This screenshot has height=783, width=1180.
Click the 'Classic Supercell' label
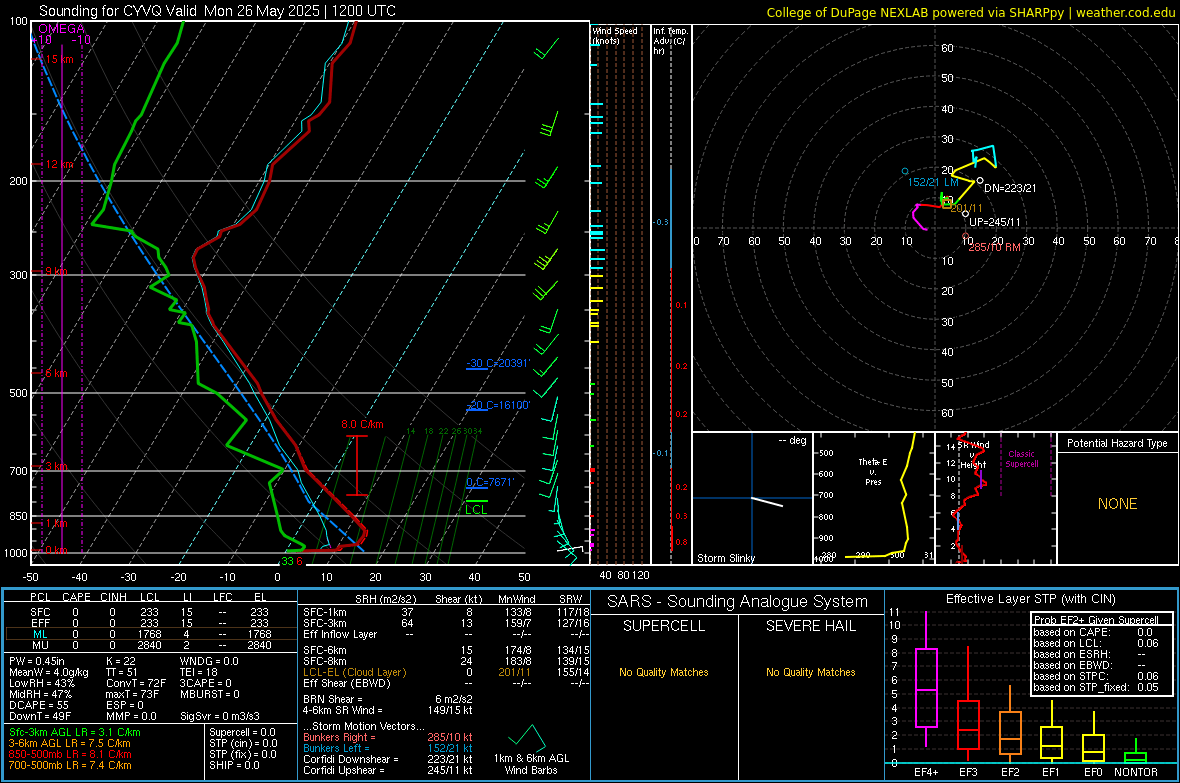(1021, 459)
